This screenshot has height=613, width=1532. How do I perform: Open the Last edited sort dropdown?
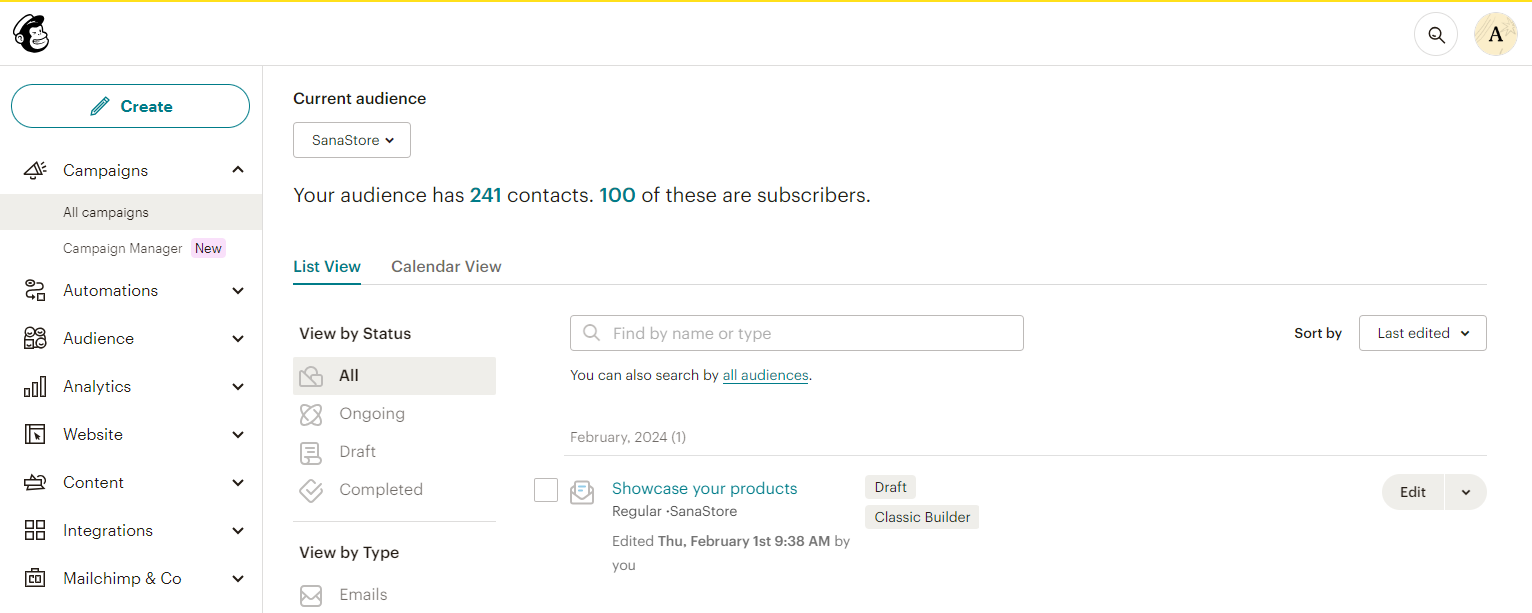[1422, 333]
